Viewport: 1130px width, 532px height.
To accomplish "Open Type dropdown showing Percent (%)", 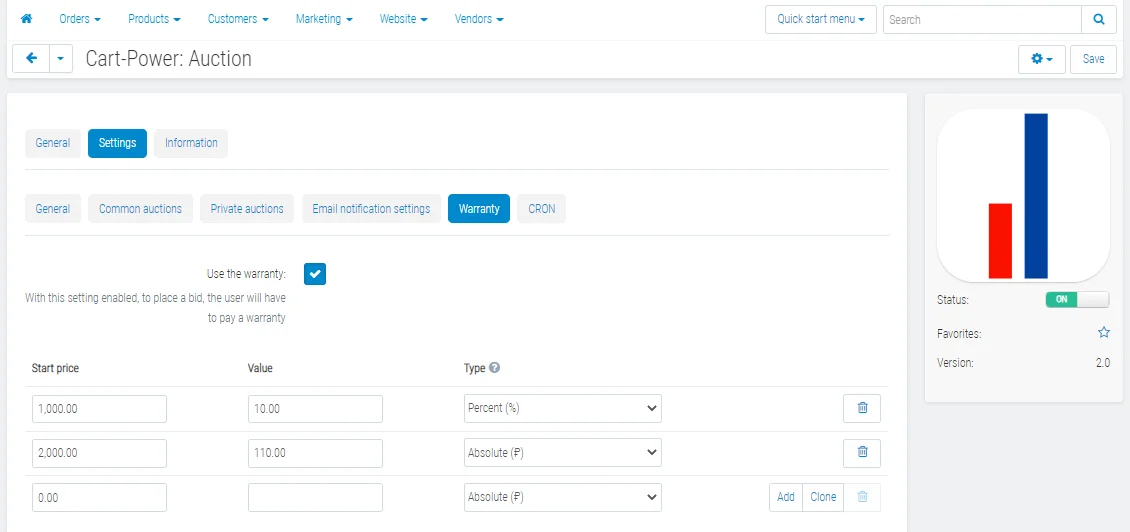I will 563,408.
